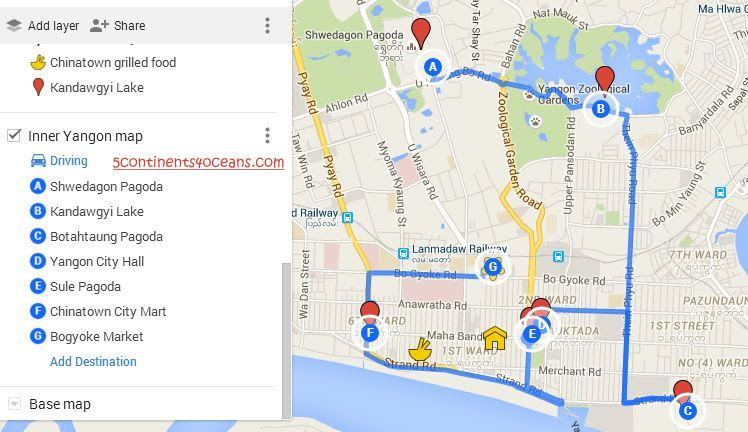Select marker B at Kandawgyi Lake on map
748x432 pixels.
[601, 109]
